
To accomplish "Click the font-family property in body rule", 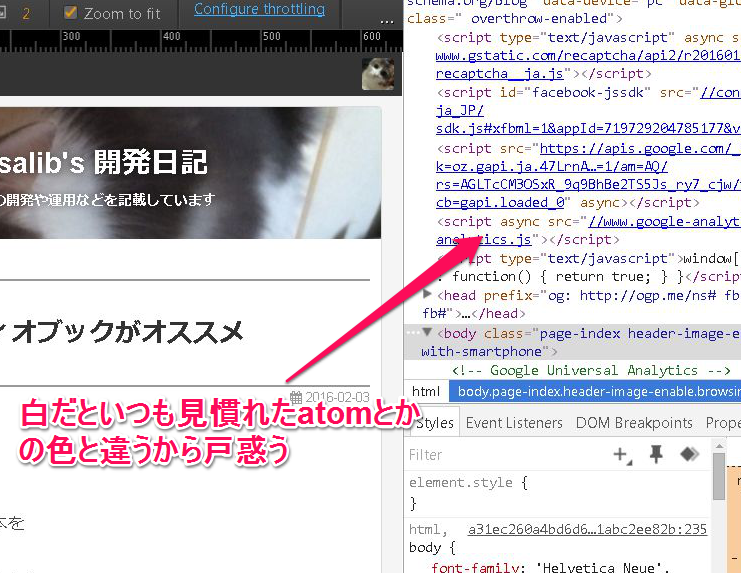I will [477, 567].
